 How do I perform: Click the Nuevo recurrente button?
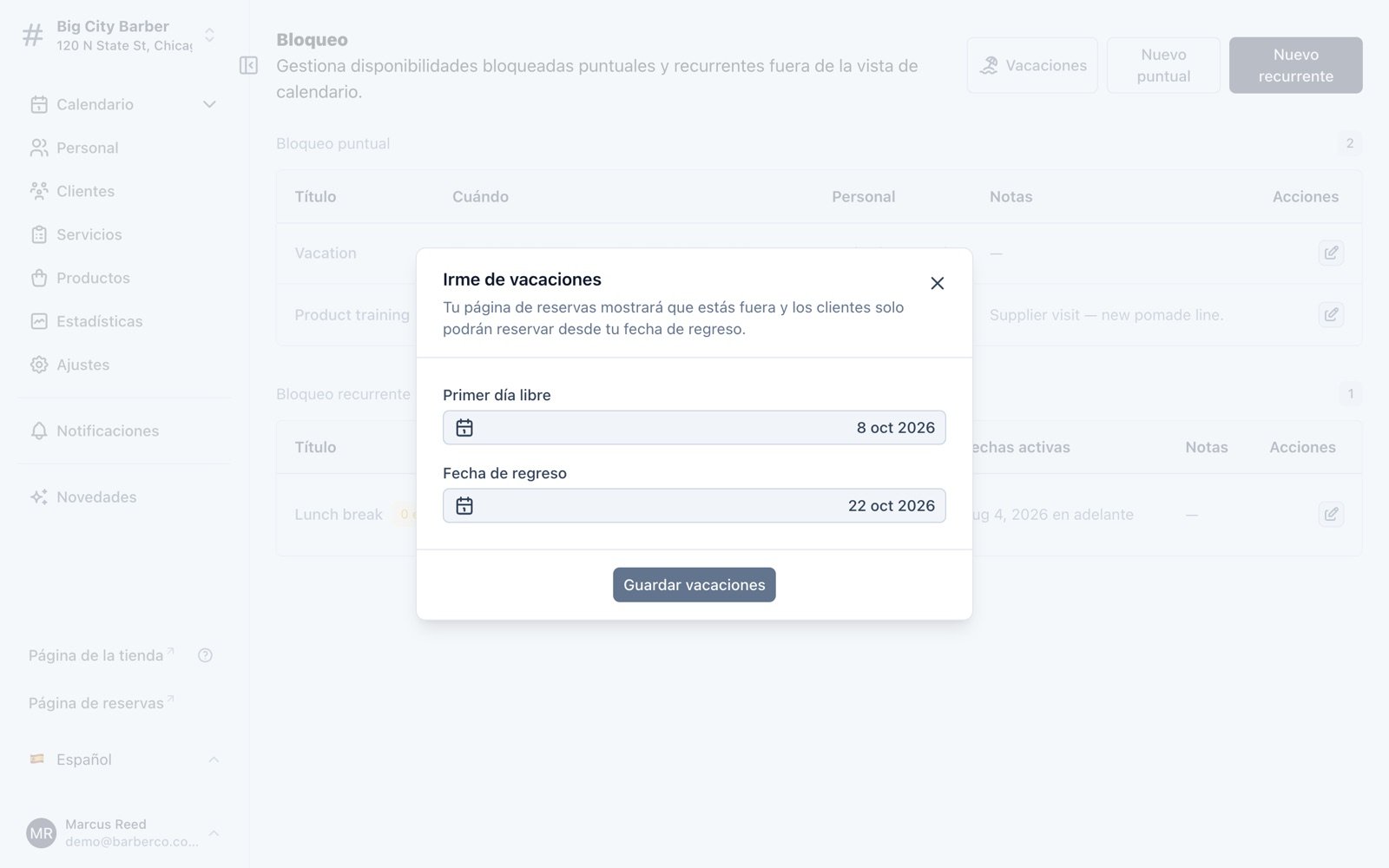[x=1295, y=65]
